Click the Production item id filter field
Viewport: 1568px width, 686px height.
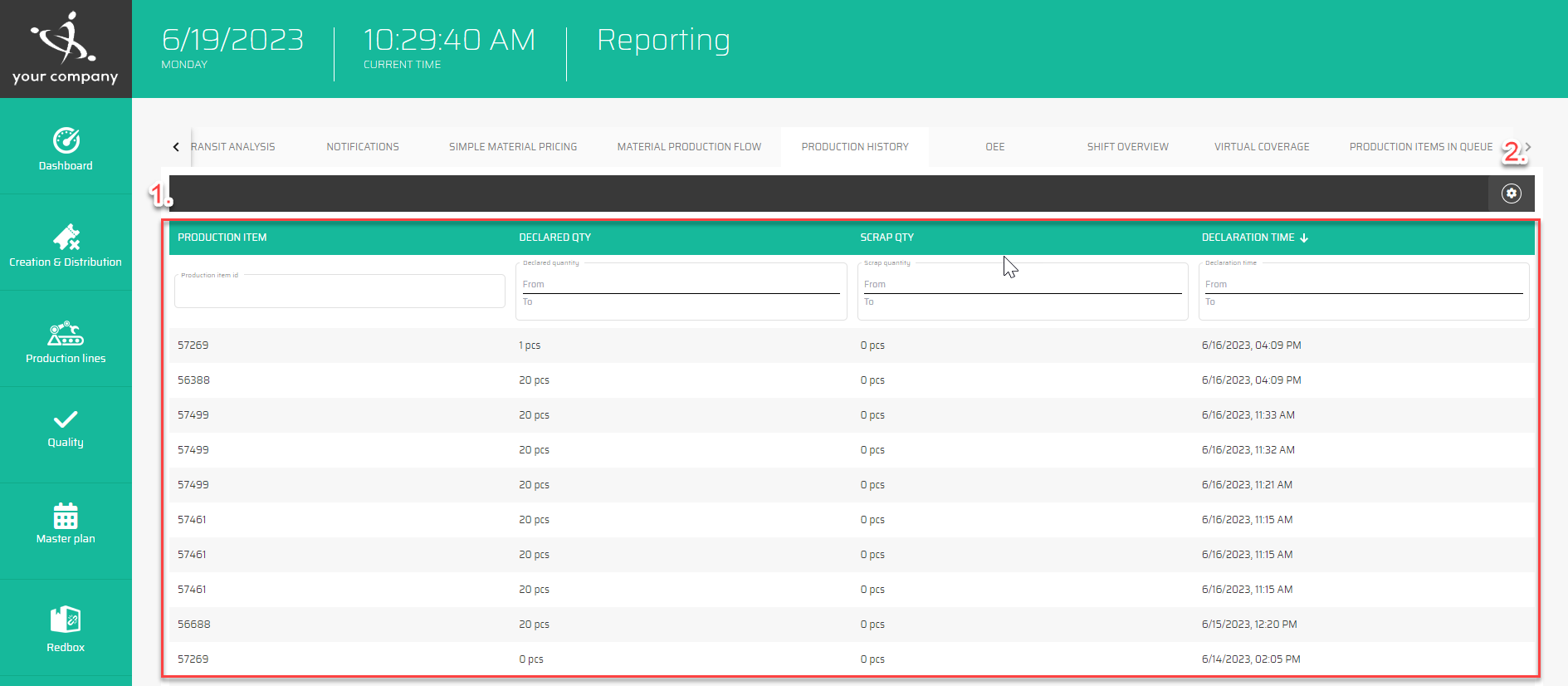click(339, 292)
